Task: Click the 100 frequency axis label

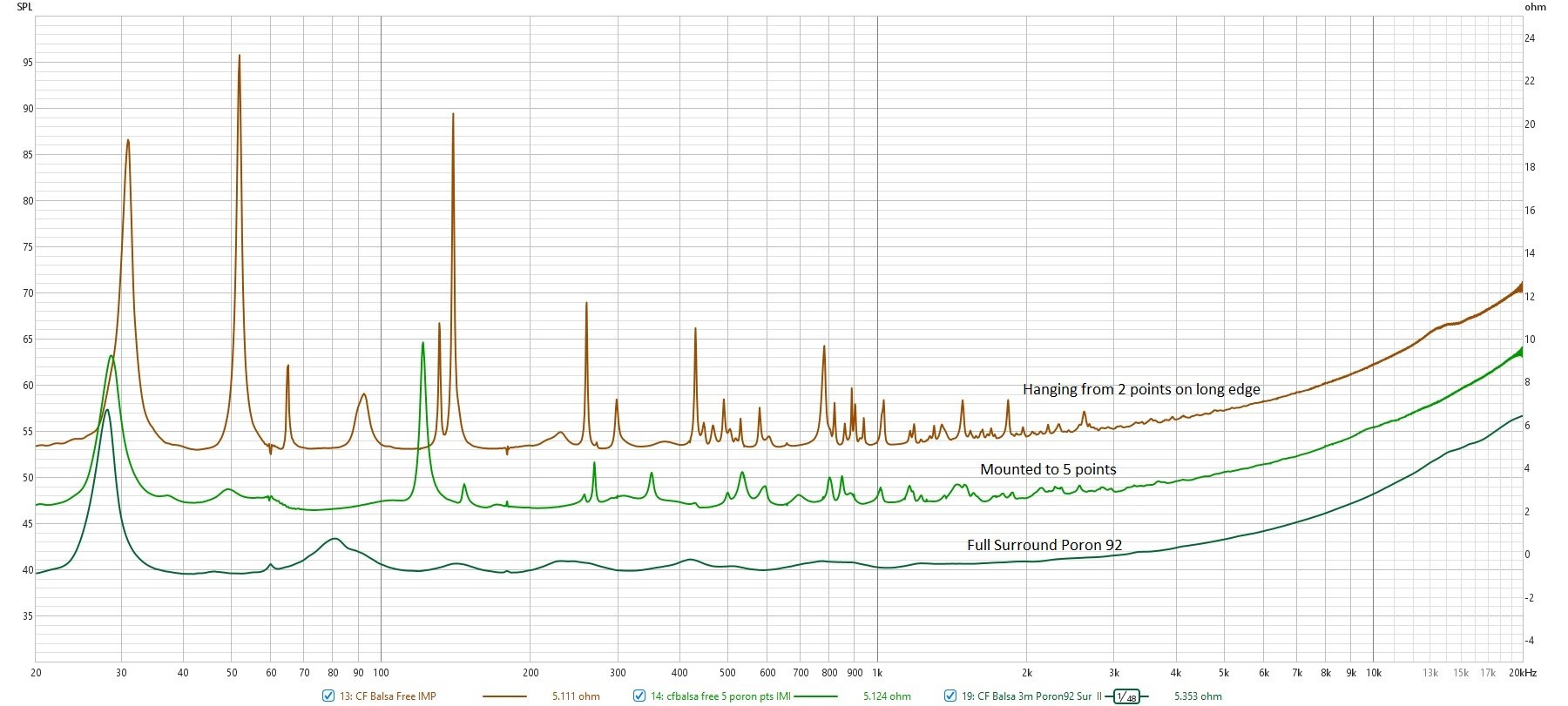Action: pyautogui.click(x=381, y=673)
